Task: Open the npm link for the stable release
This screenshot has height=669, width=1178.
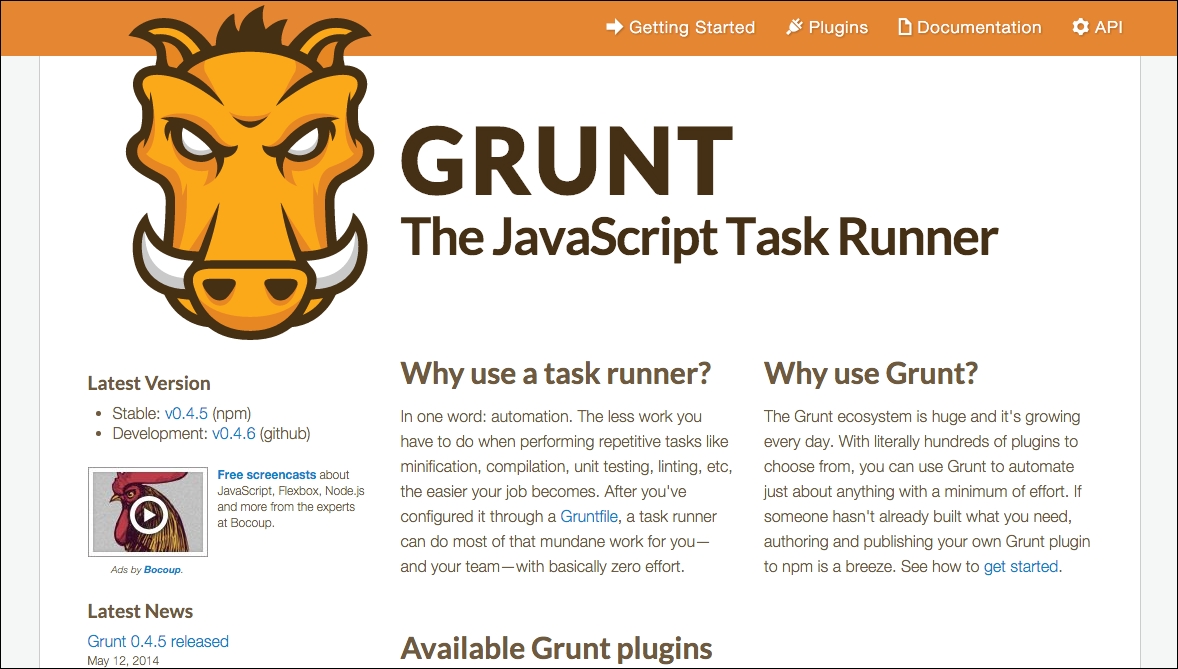Action: [x=232, y=412]
